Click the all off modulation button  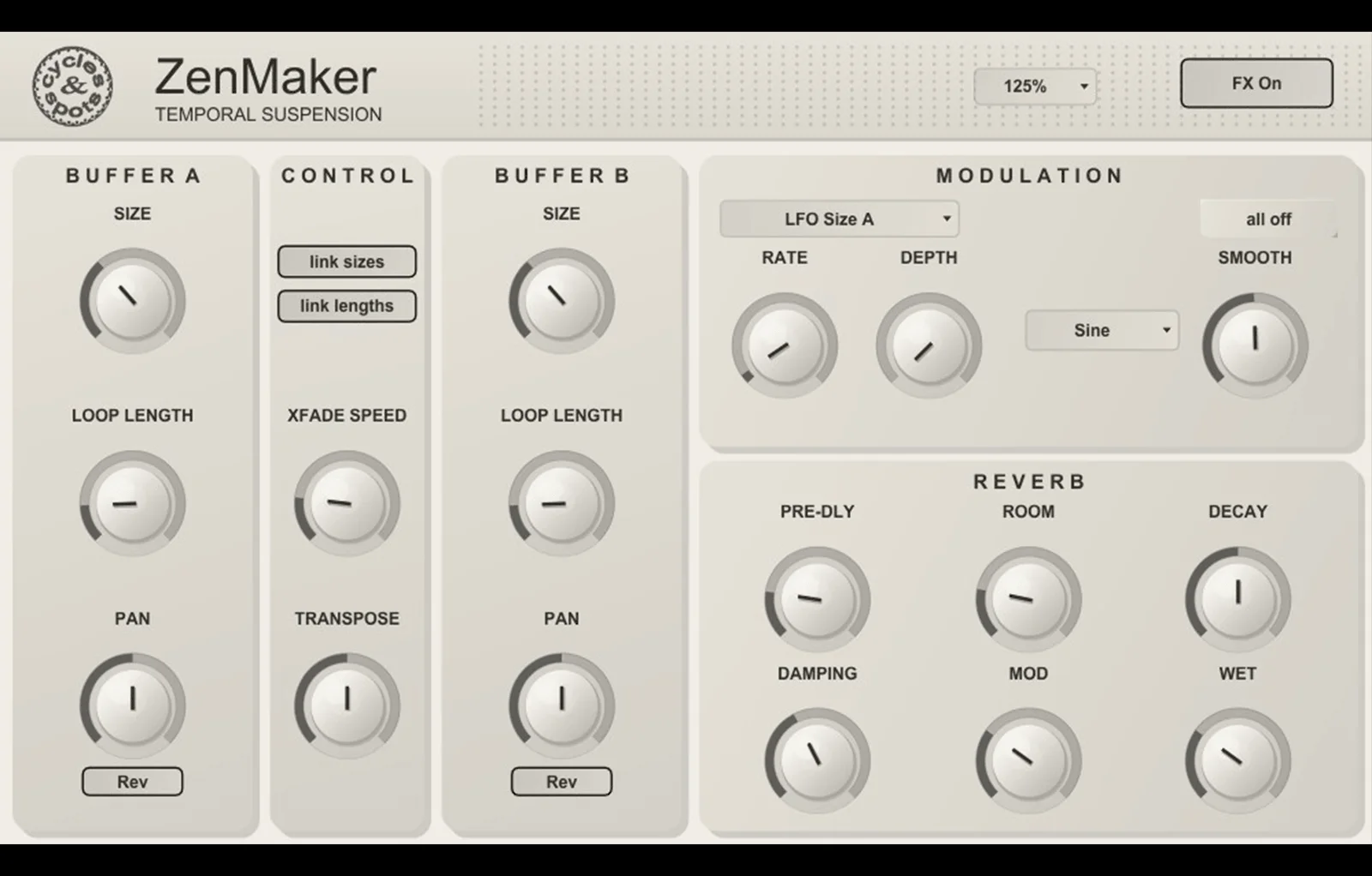pyautogui.click(x=1268, y=219)
